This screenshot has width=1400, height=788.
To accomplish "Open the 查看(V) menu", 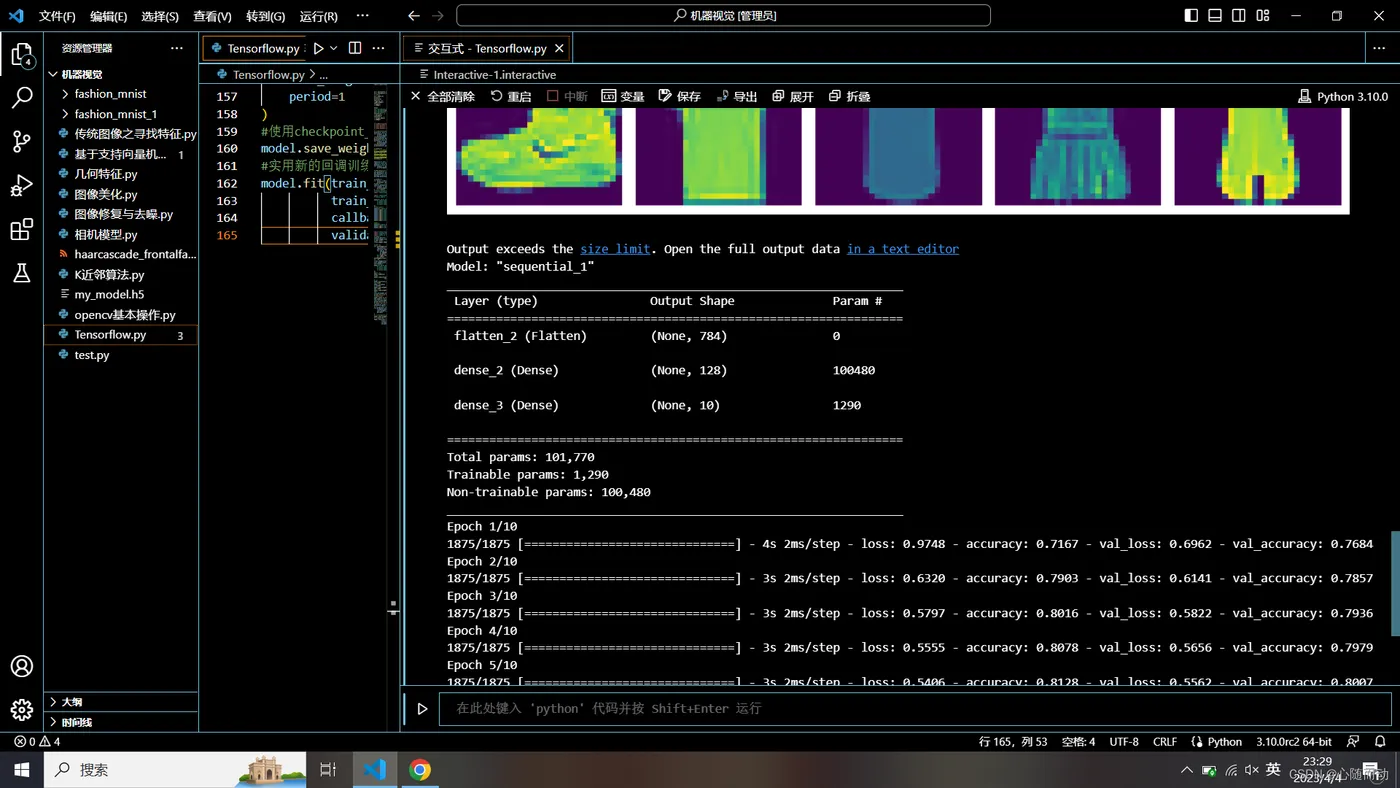I will (212, 16).
